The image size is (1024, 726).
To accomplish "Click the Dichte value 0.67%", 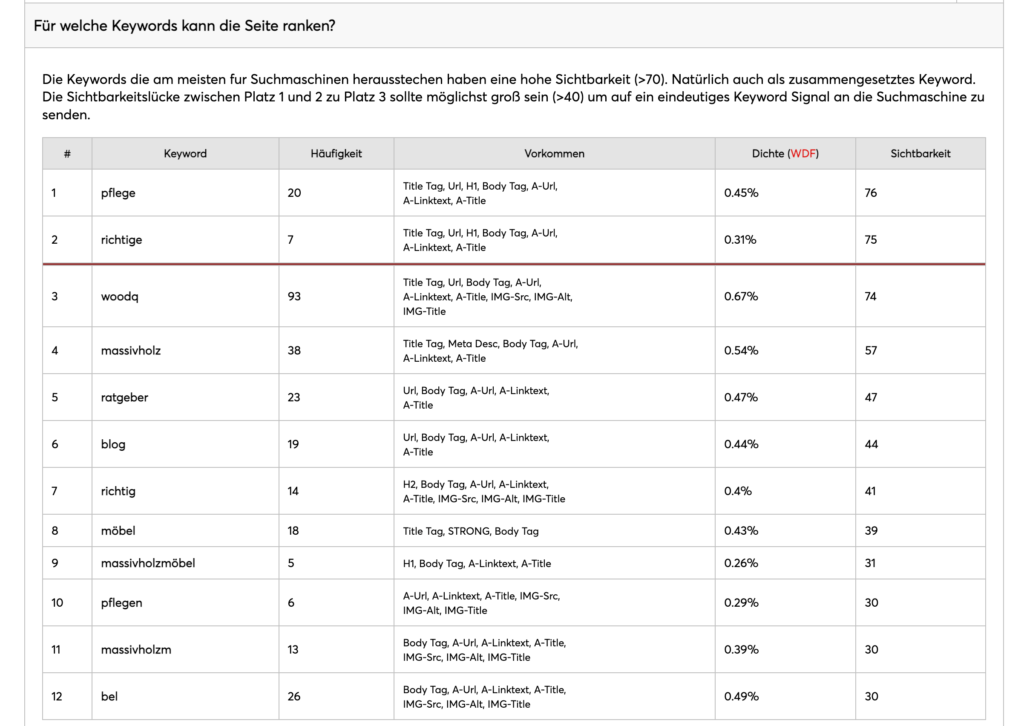I will pyautogui.click(x=741, y=296).
